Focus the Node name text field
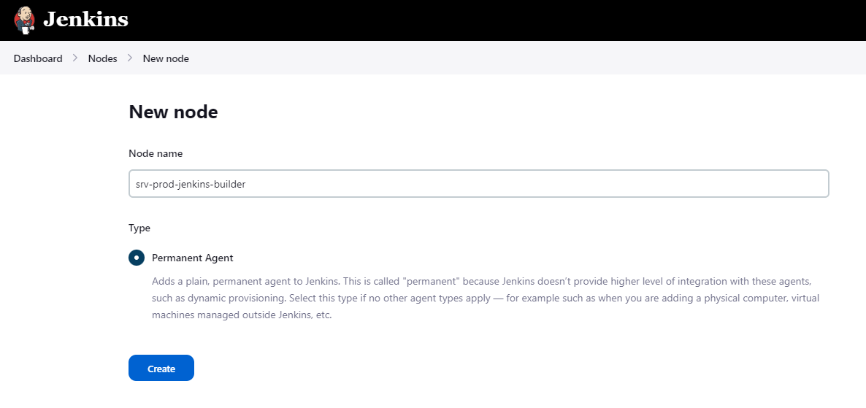The image size is (866, 408). click(478, 184)
